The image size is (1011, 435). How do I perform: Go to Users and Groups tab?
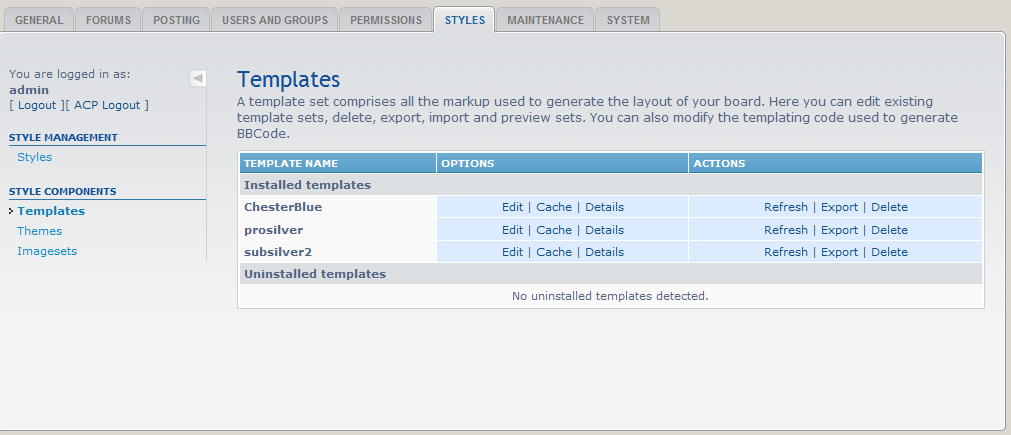click(x=274, y=20)
